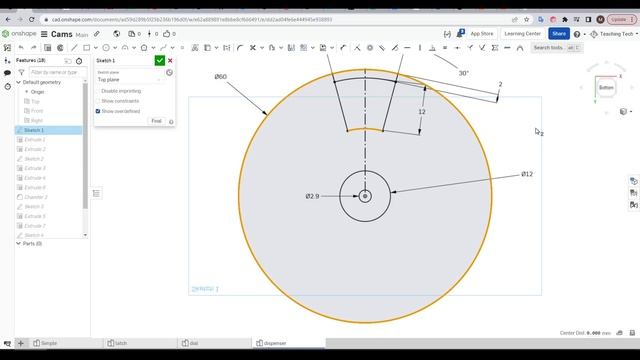The image size is (640, 360).
Task: Select the arc tool
Action: coord(125,48)
